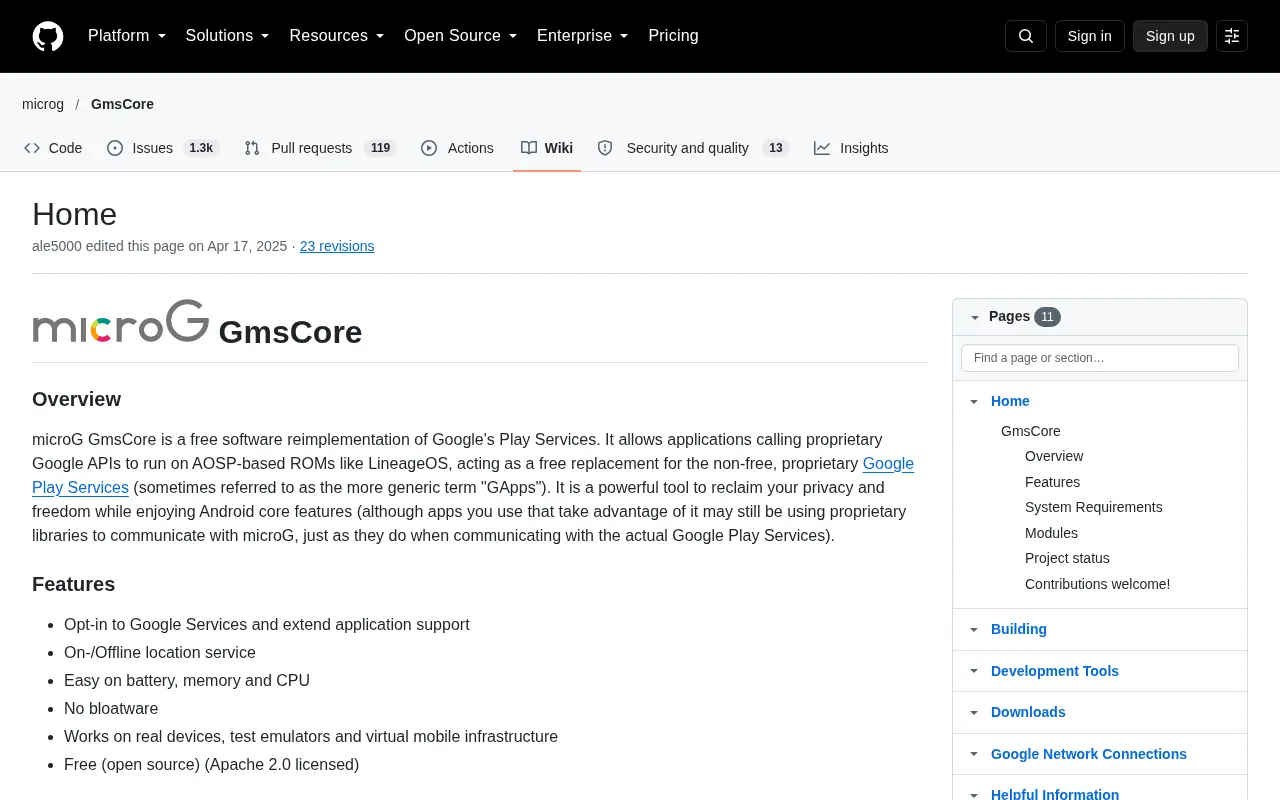Open search with the magnifier icon
This screenshot has height=800, width=1280.
[1026, 36]
